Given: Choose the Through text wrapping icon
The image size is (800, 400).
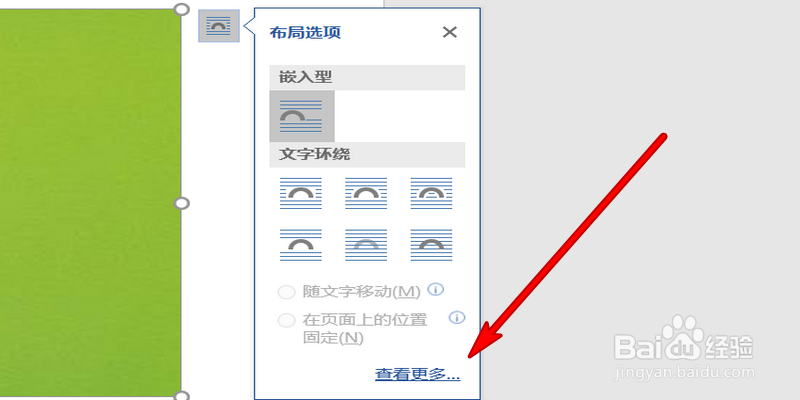Looking at the screenshot, I should pyautogui.click(x=432, y=193).
